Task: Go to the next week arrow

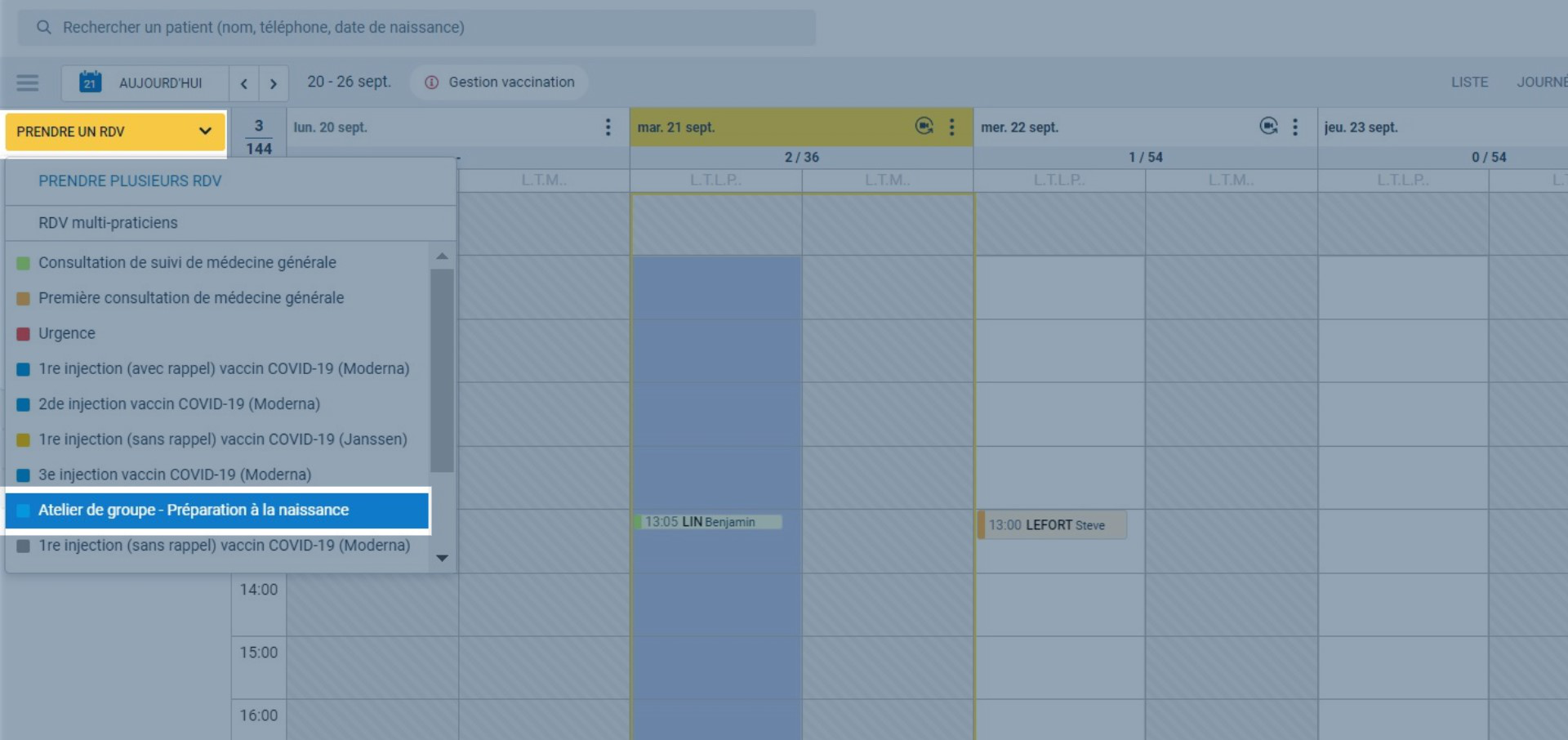Action: tap(274, 83)
